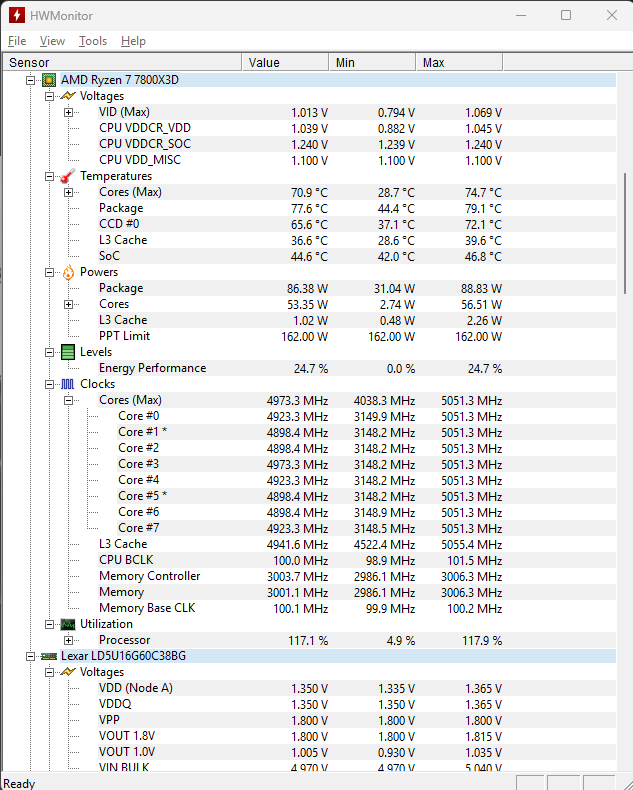Click the Value column header
The width and height of the screenshot is (633, 790).
point(285,62)
